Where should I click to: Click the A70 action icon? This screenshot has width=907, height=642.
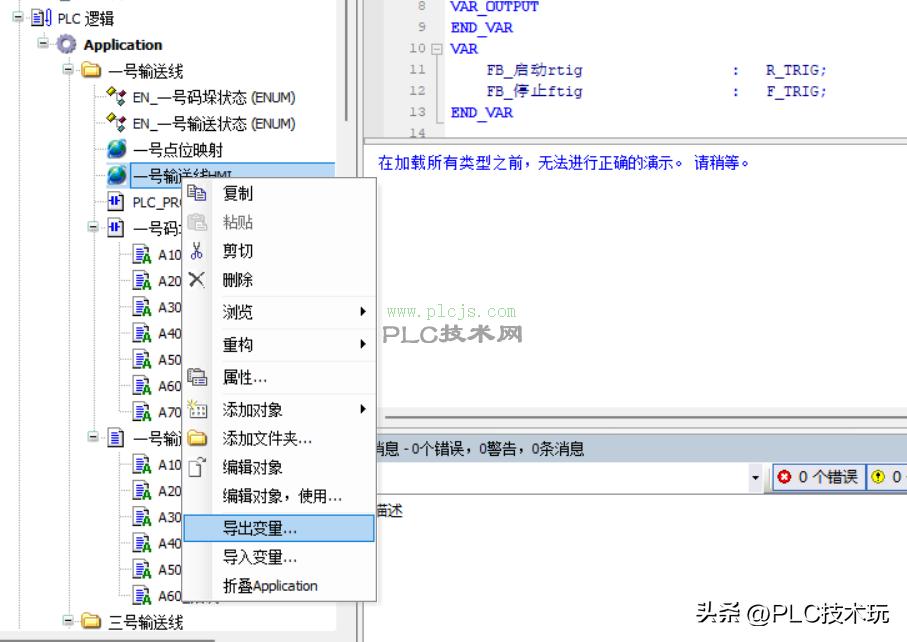(x=142, y=412)
